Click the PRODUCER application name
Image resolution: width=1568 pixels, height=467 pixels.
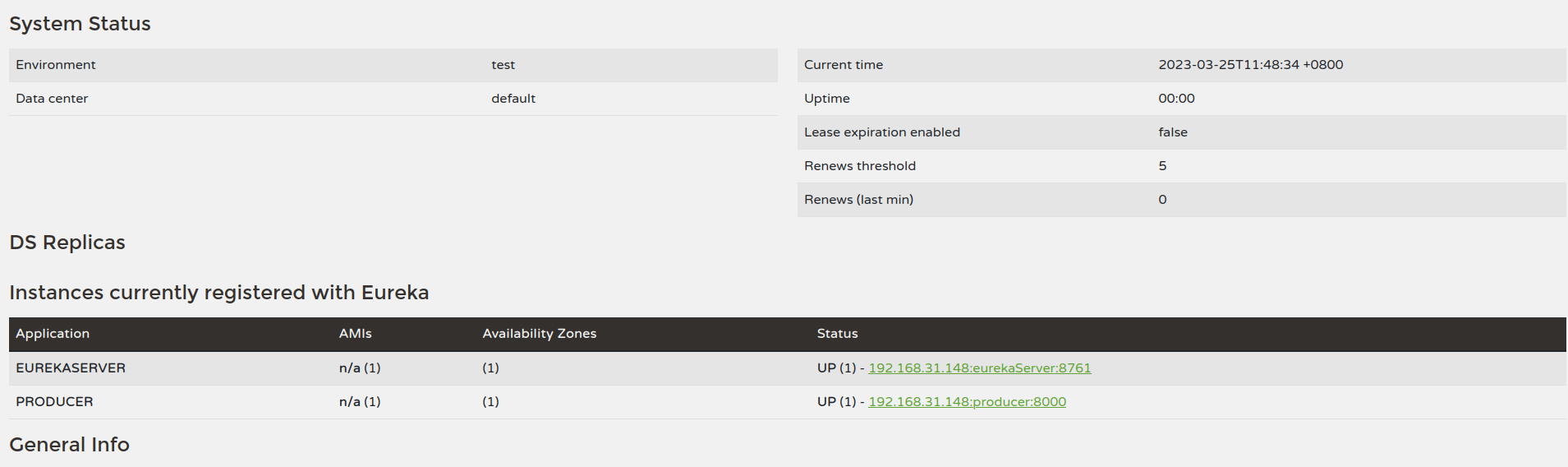tap(54, 402)
